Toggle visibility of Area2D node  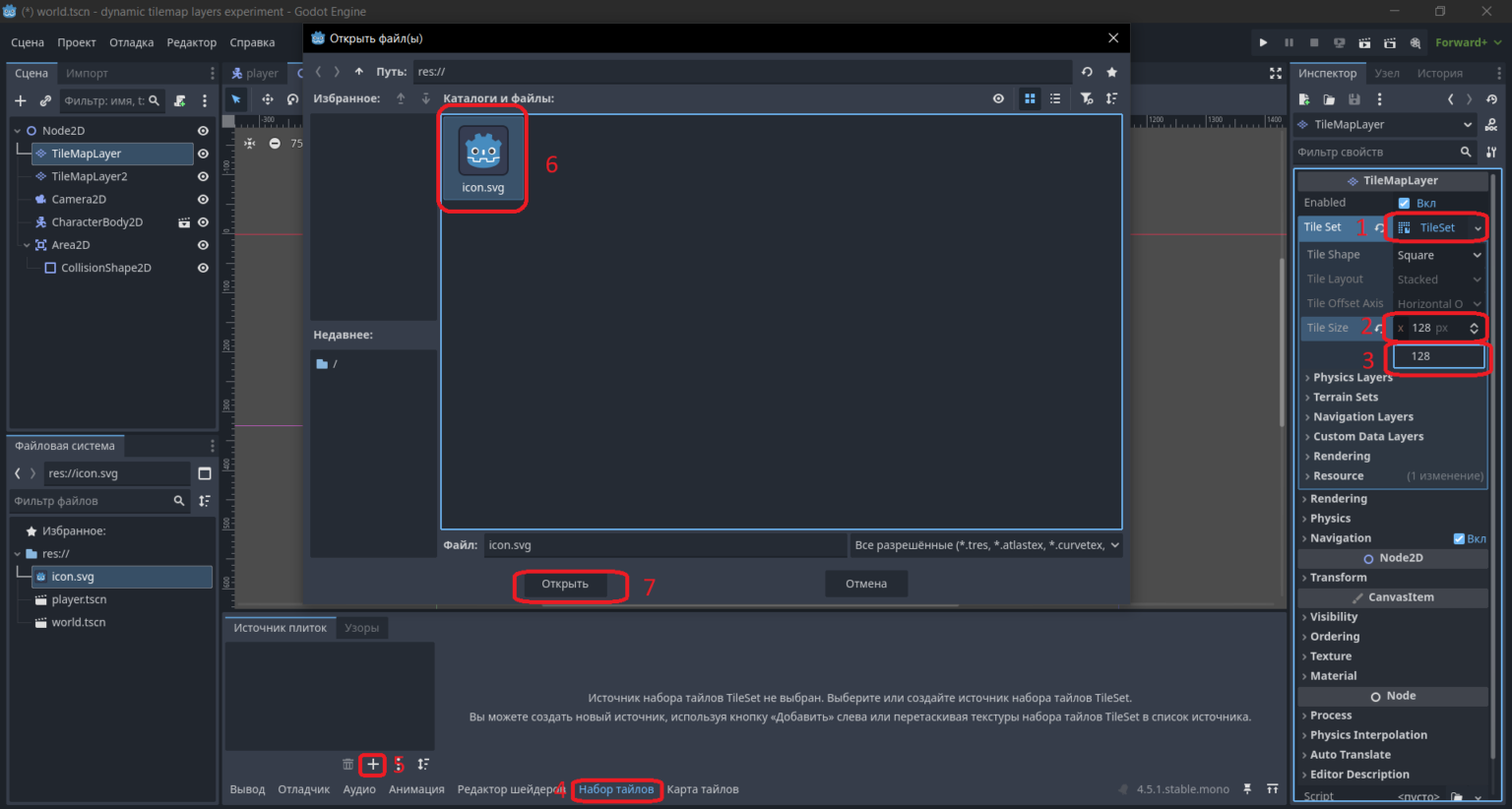coord(203,245)
